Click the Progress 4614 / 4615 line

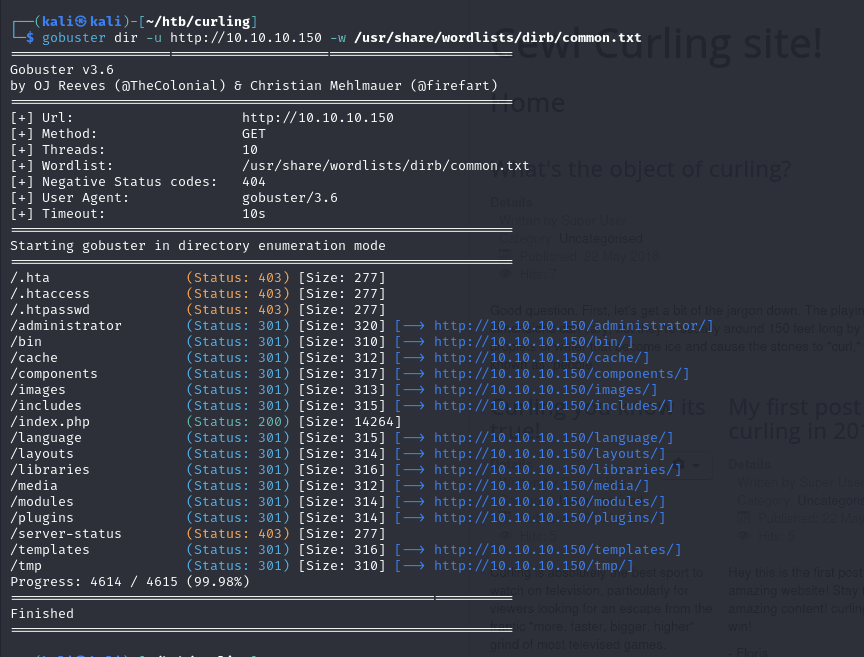click(x=130, y=582)
